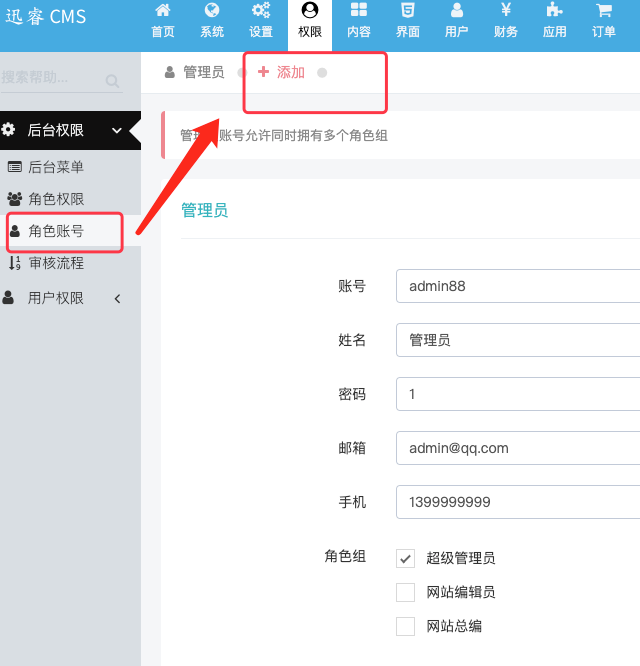Screen dimensions: 640x666
Task: Click the 网站编辑员 label text
Action: 461,592
